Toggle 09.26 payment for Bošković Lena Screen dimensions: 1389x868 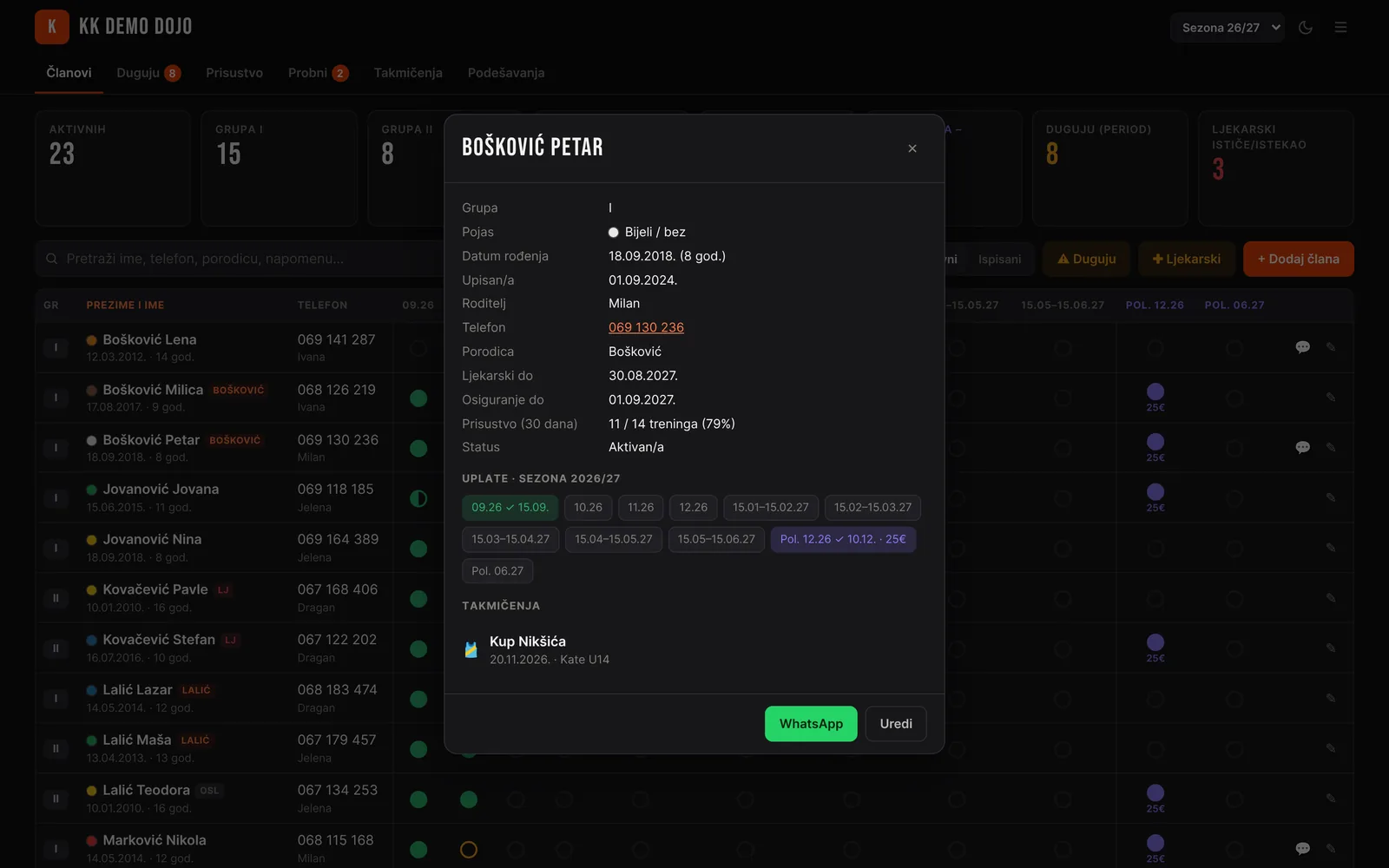pos(418,348)
